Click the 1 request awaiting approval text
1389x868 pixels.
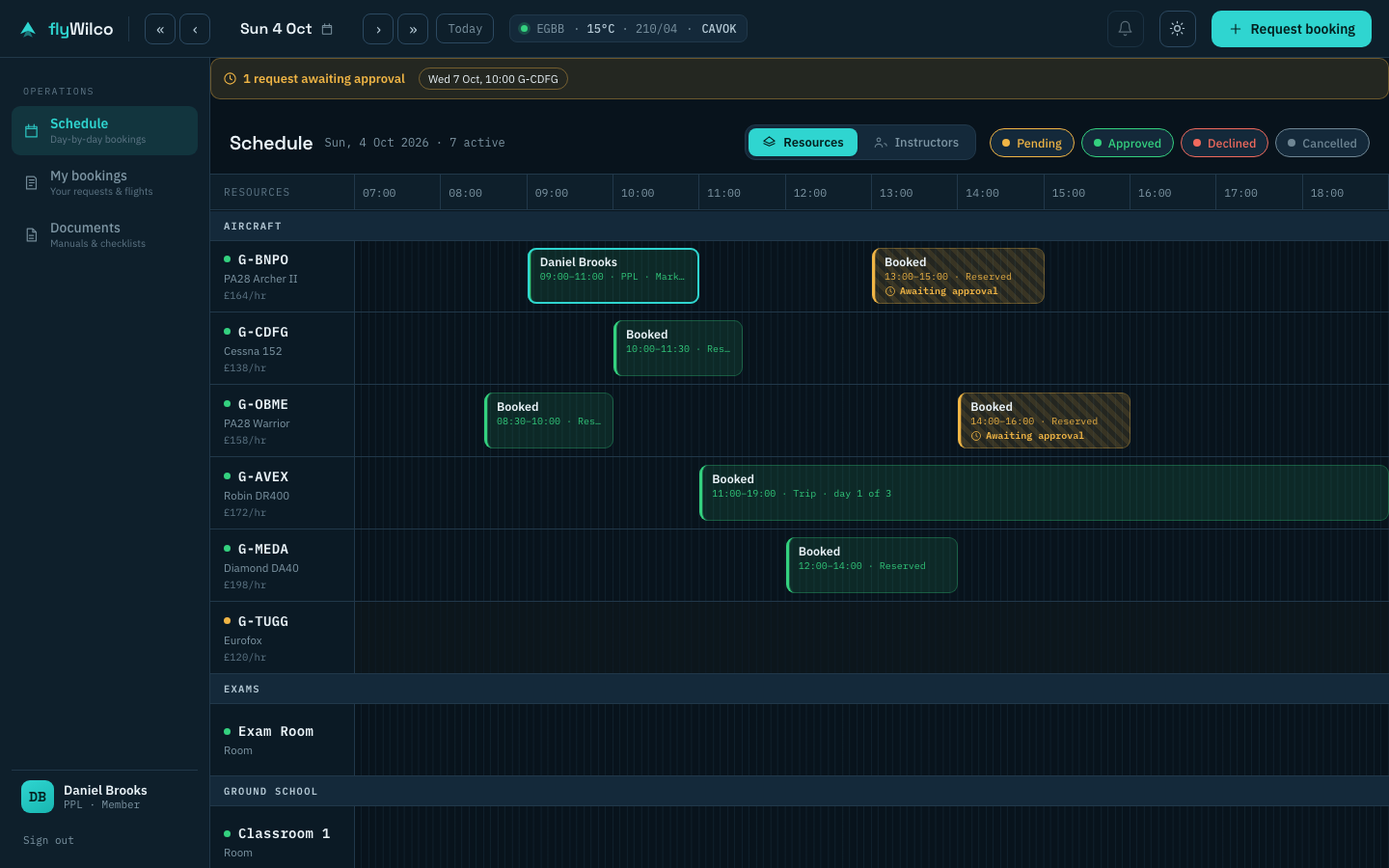[324, 79]
